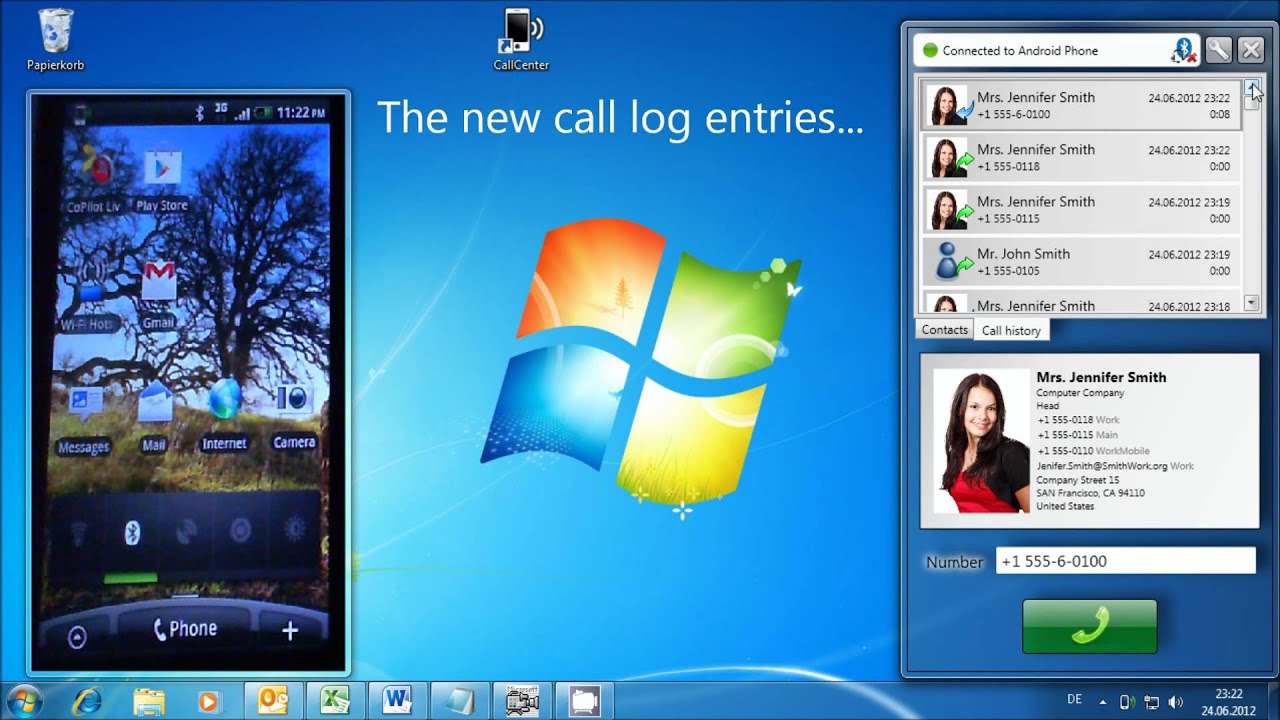The width and height of the screenshot is (1280, 720).
Task: Open Mail on the phone screen
Action: pos(154,418)
